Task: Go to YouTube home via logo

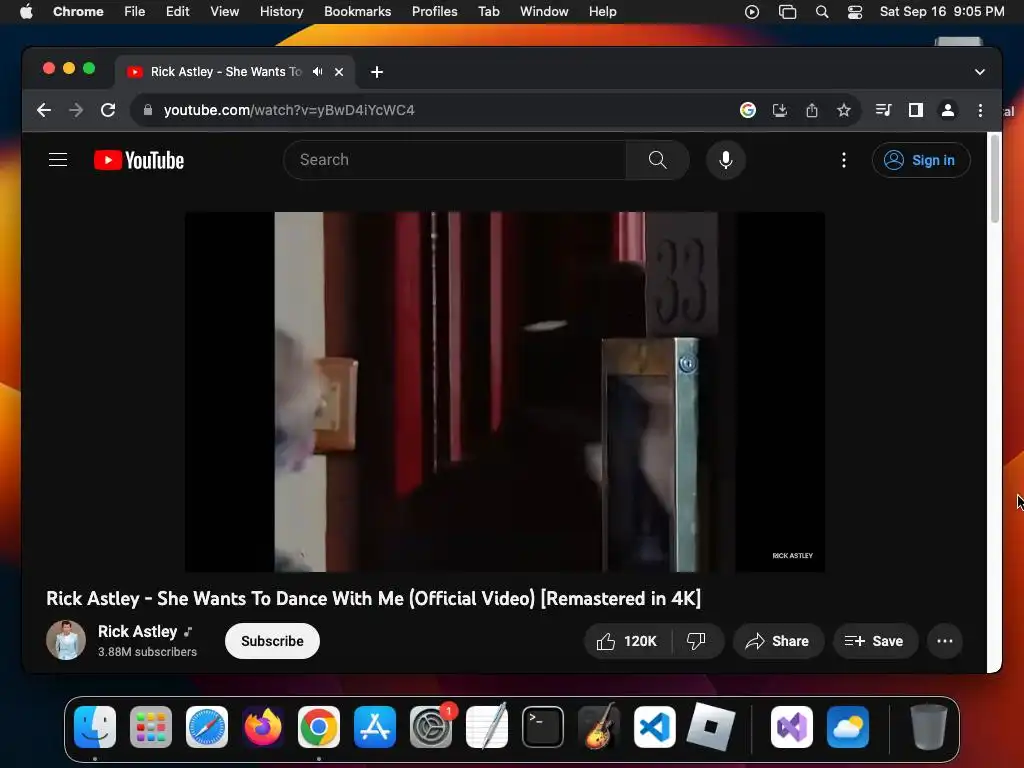Action: tap(139, 160)
